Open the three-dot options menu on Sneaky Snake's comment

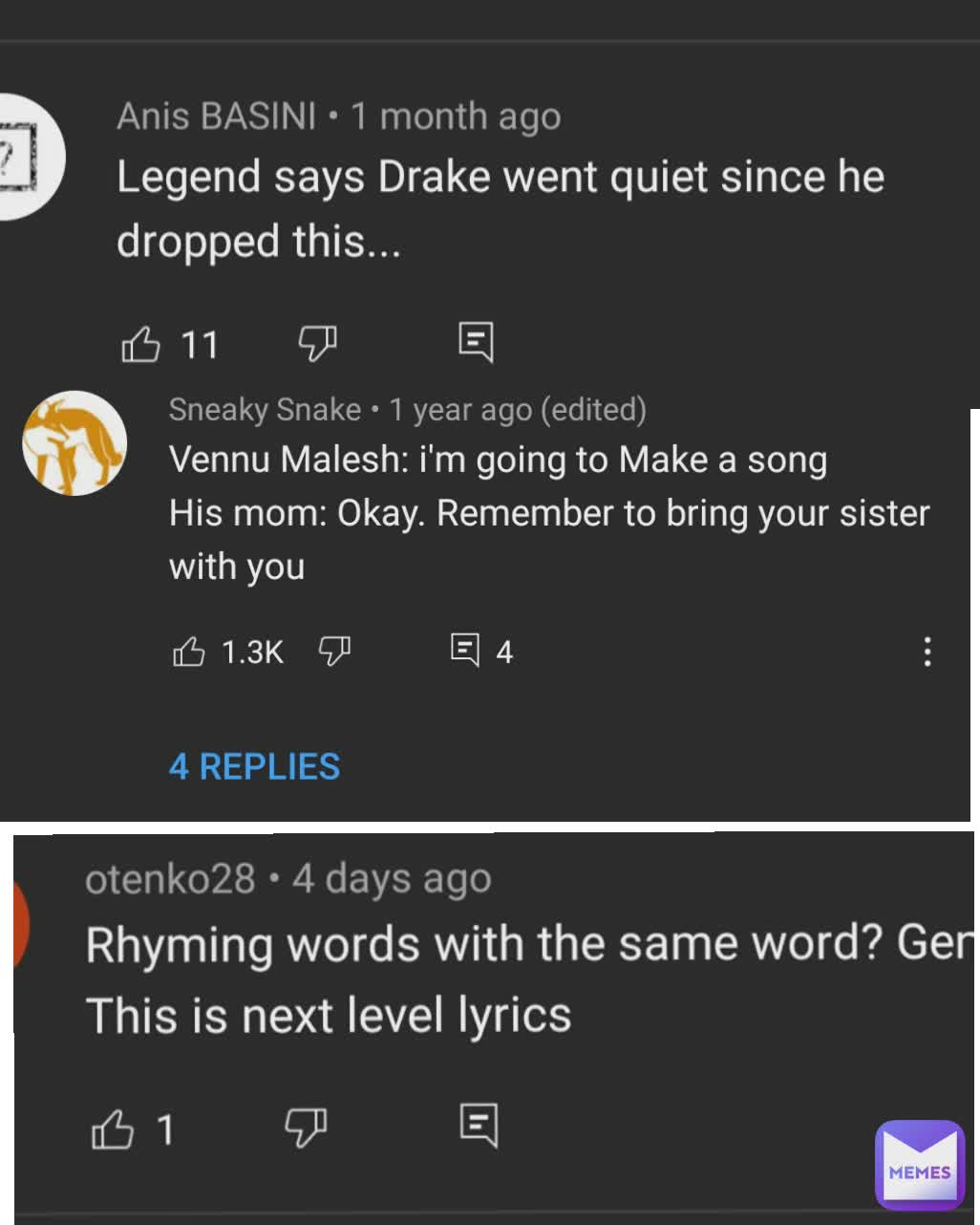927,652
